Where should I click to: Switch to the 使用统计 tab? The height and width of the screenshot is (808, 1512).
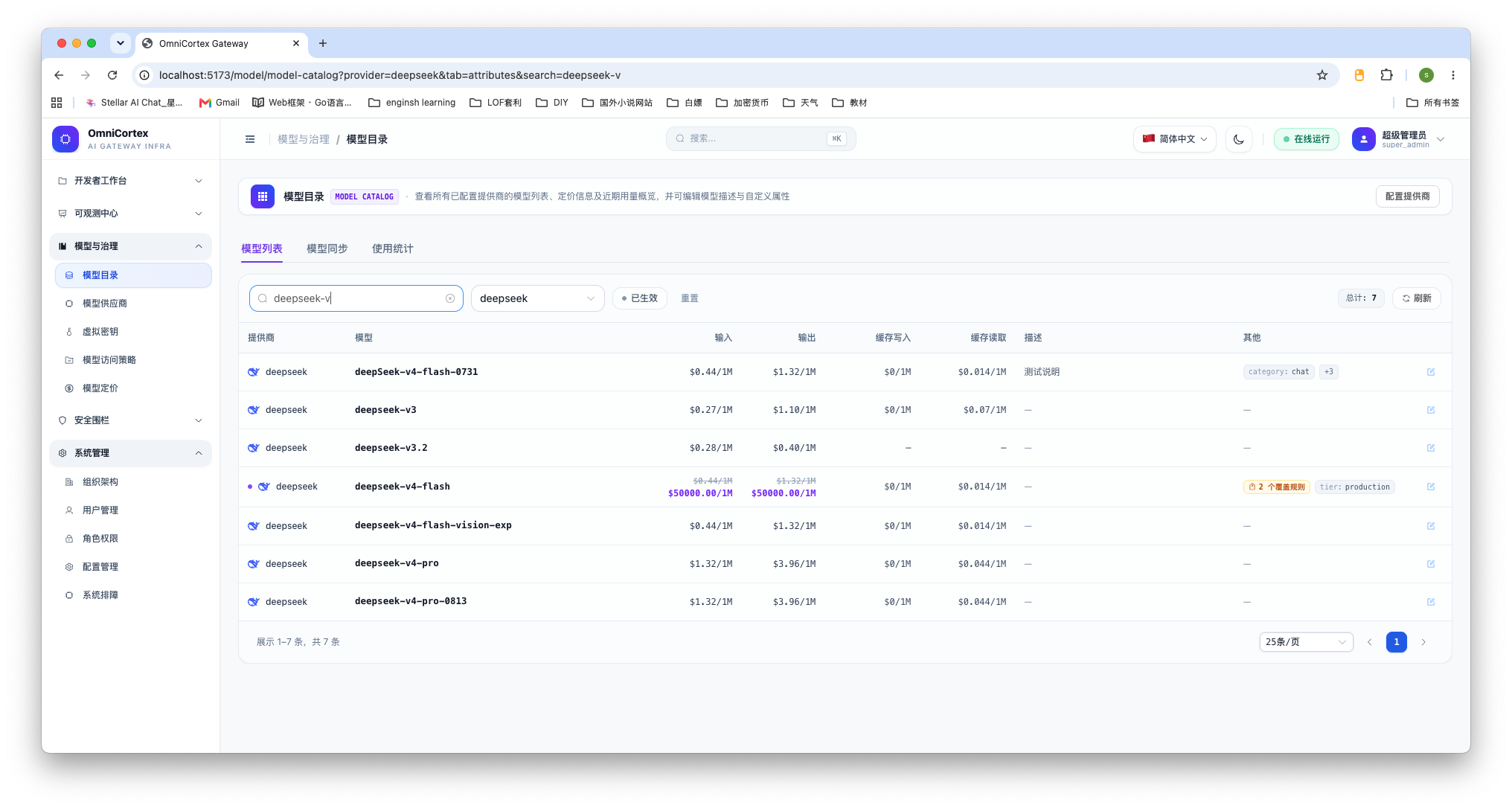[393, 249]
